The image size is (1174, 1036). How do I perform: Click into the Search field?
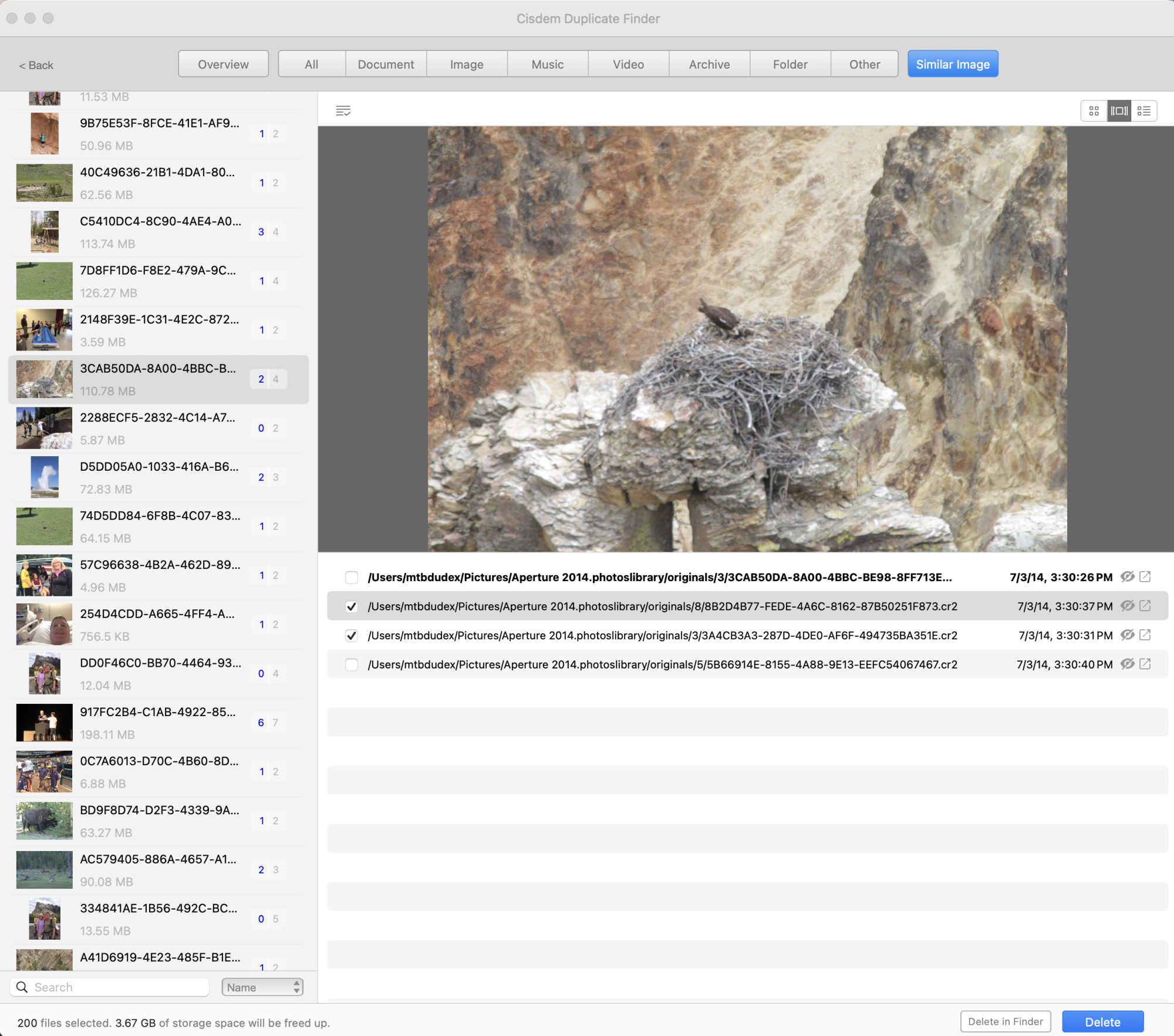click(117, 987)
